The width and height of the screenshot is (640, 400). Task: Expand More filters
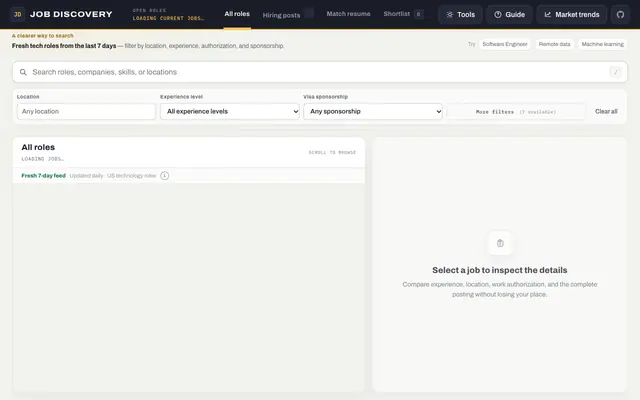516,111
